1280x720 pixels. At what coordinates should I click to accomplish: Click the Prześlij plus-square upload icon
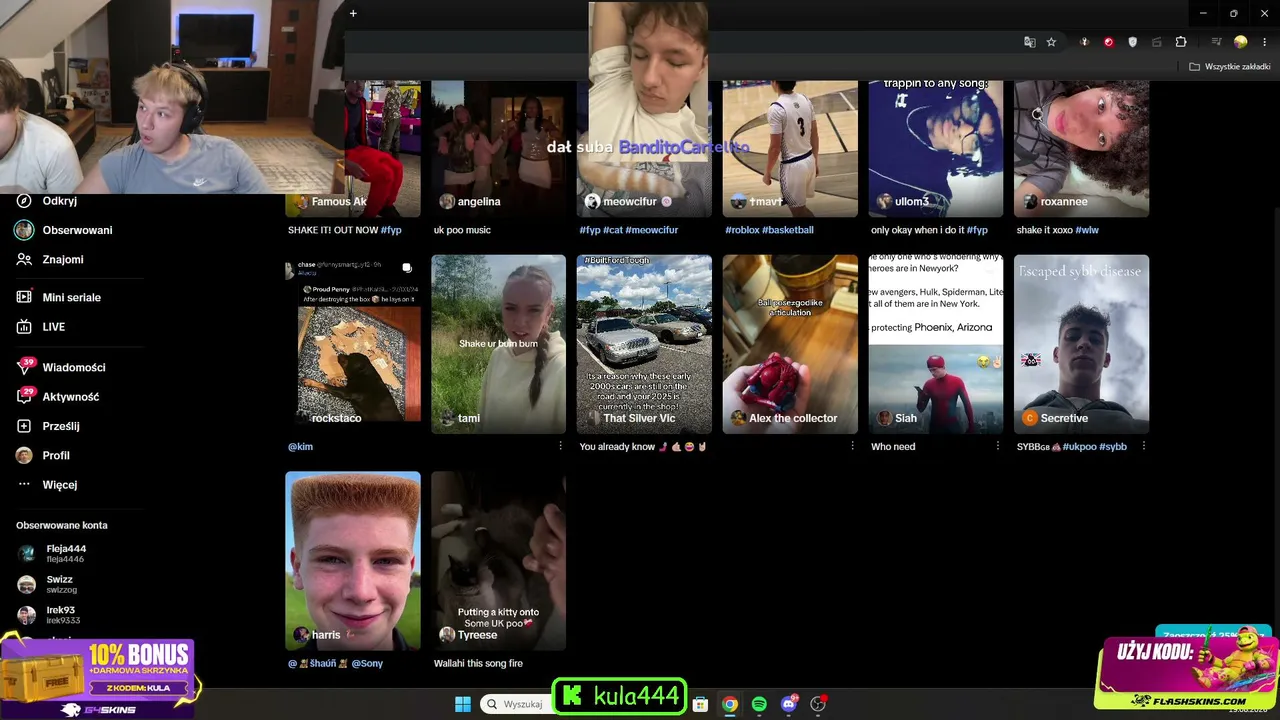[x=24, y=426]
